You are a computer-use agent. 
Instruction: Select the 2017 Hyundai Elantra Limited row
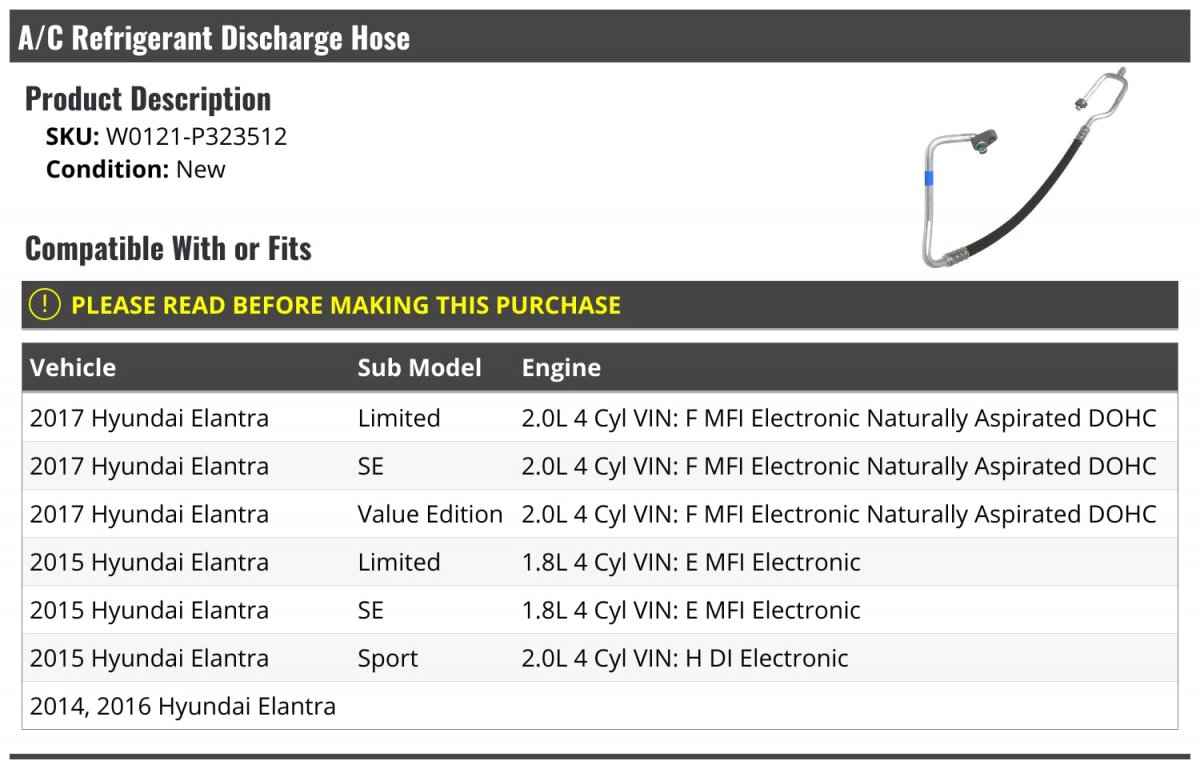600,418
